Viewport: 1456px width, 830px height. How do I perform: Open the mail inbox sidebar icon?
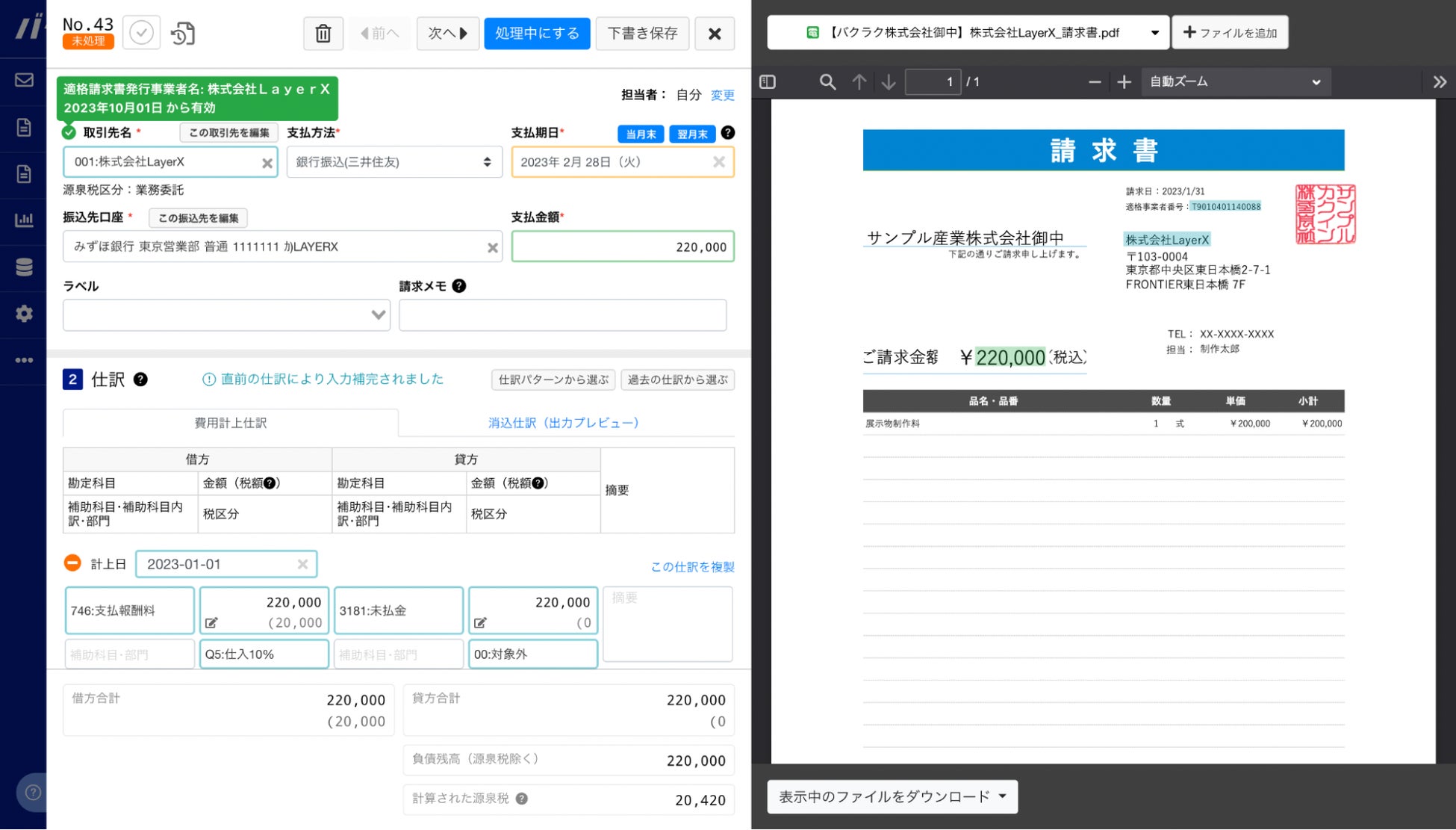point(24,80)
